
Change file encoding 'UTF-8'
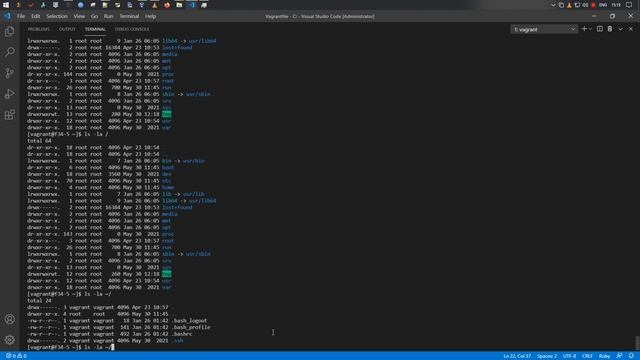point(569,356)
